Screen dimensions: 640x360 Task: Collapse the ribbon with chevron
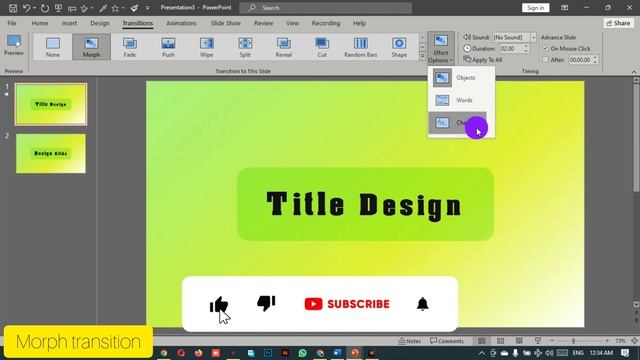[x=634, y=71]
